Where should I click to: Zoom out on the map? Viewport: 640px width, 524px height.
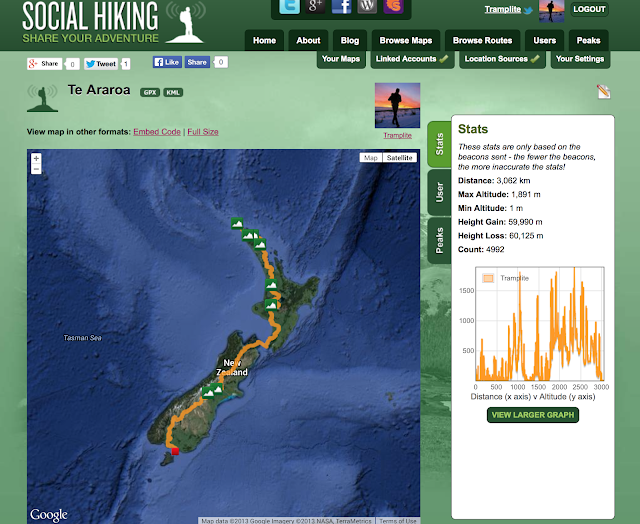coord(36,169)
